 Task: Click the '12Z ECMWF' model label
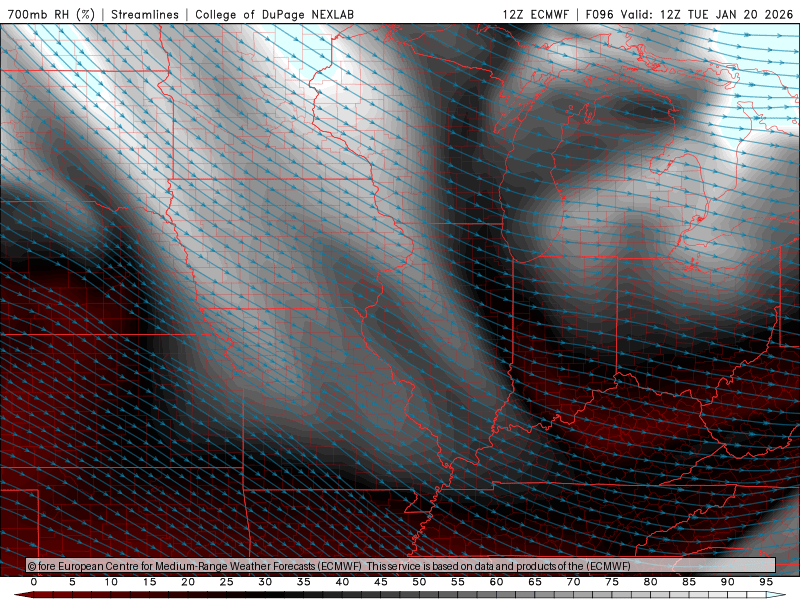[535, 14]
